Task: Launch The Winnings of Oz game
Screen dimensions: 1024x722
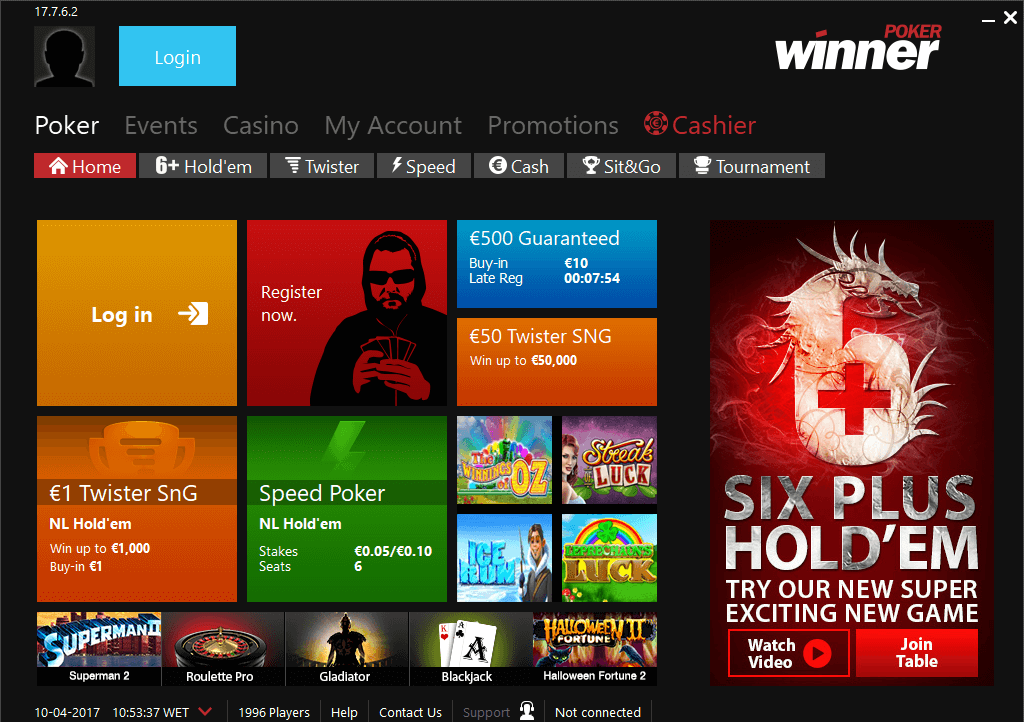Action: click(504, 460)
